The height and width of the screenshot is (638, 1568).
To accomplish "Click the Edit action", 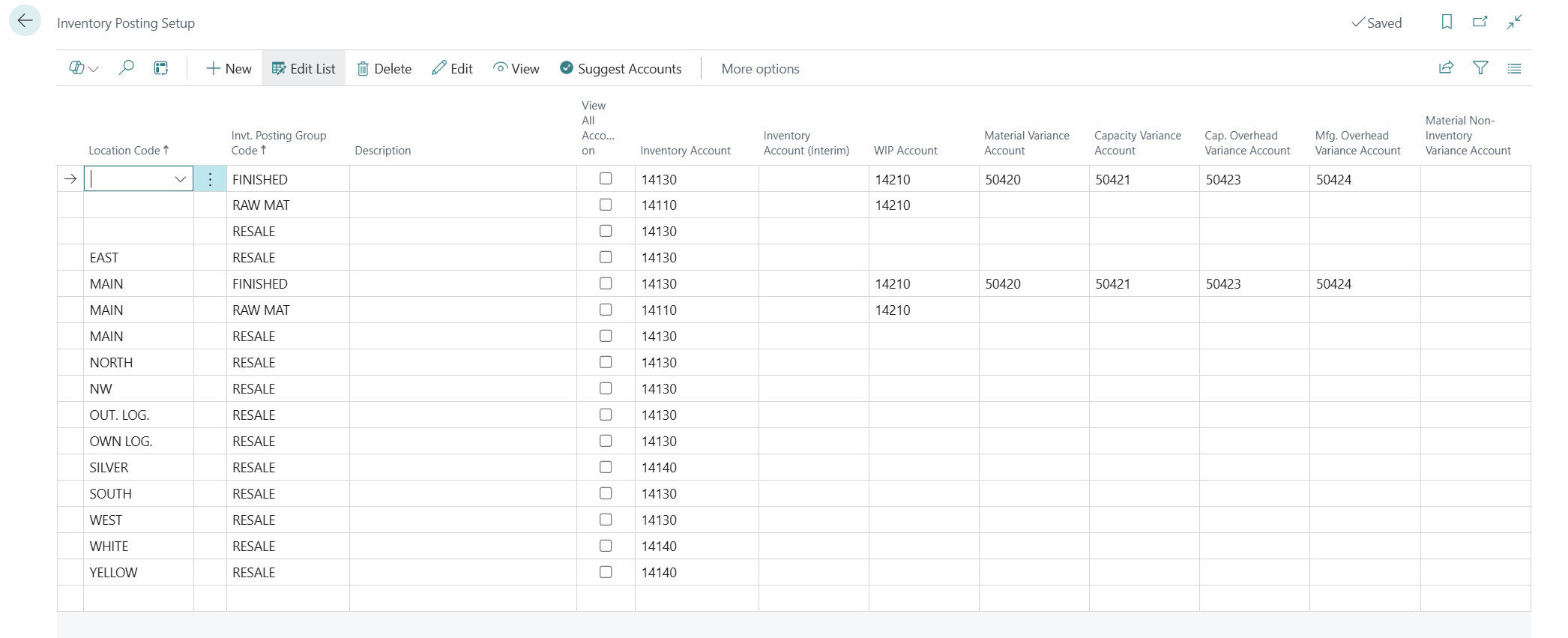I will coord(452,68).
